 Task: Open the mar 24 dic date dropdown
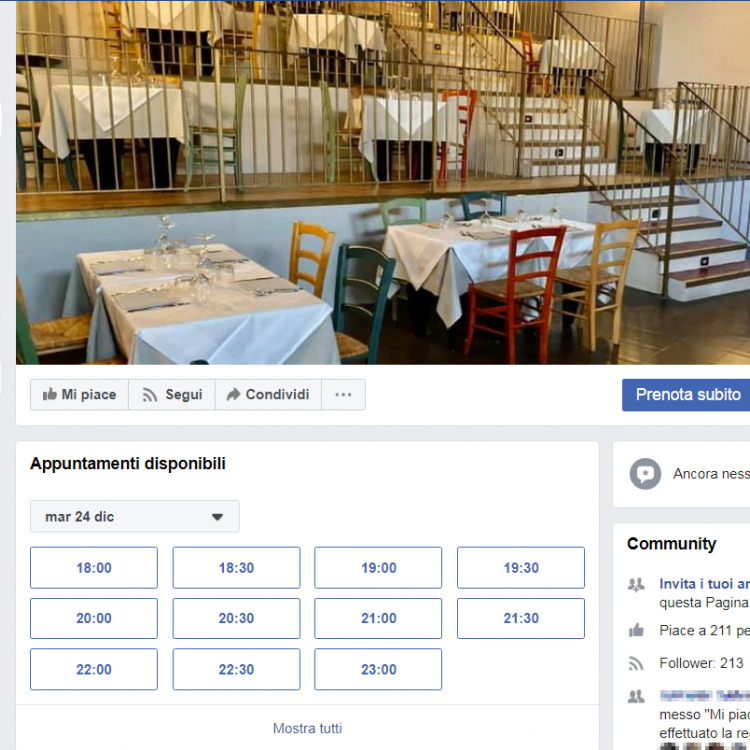pos(135,517)
